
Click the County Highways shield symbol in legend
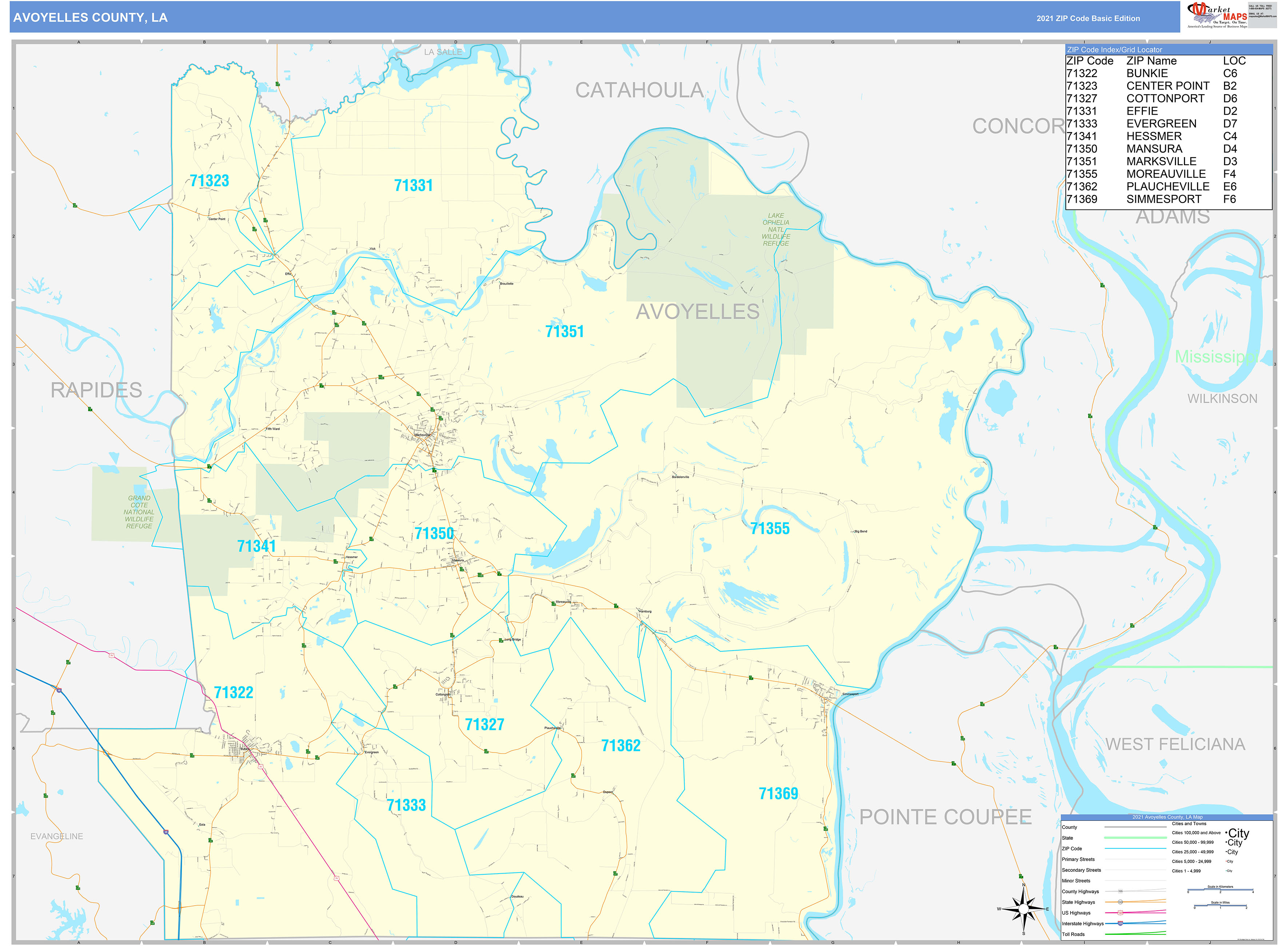1120,891
